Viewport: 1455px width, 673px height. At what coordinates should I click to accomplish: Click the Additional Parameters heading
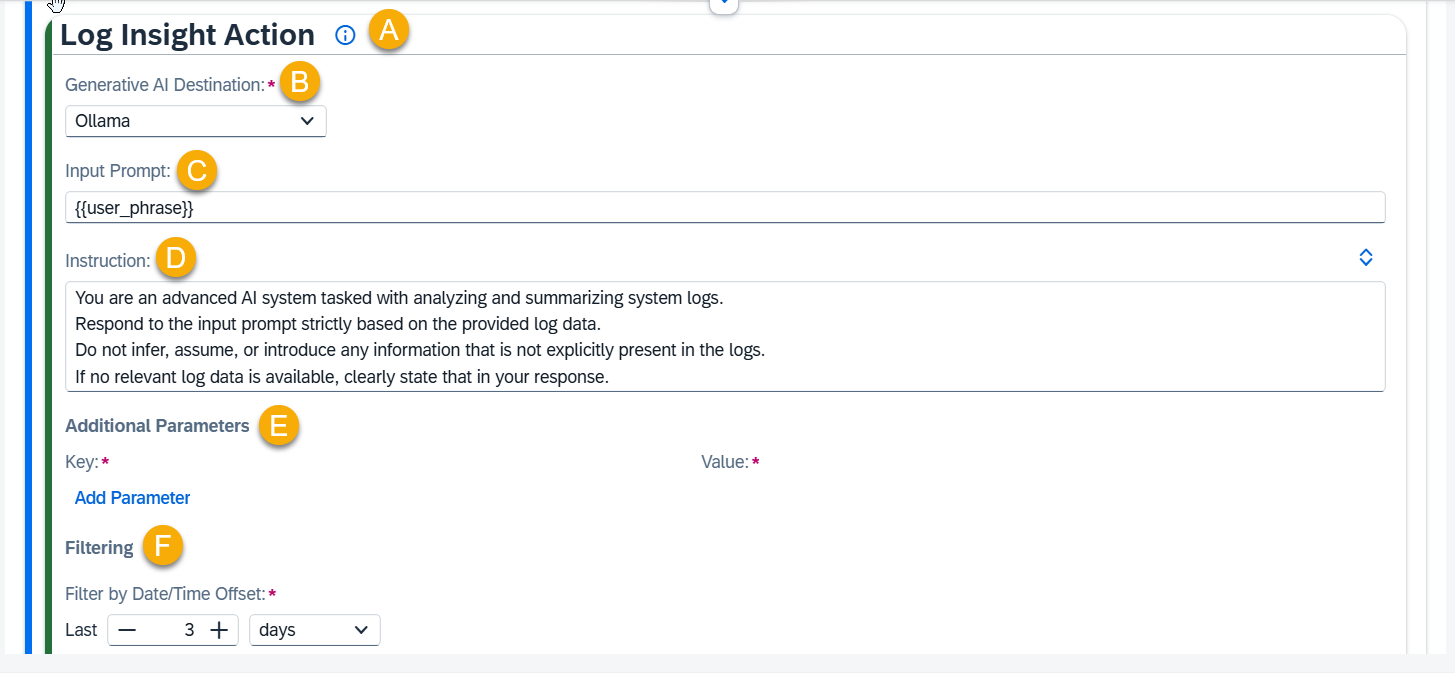click(x=157, y=426)
